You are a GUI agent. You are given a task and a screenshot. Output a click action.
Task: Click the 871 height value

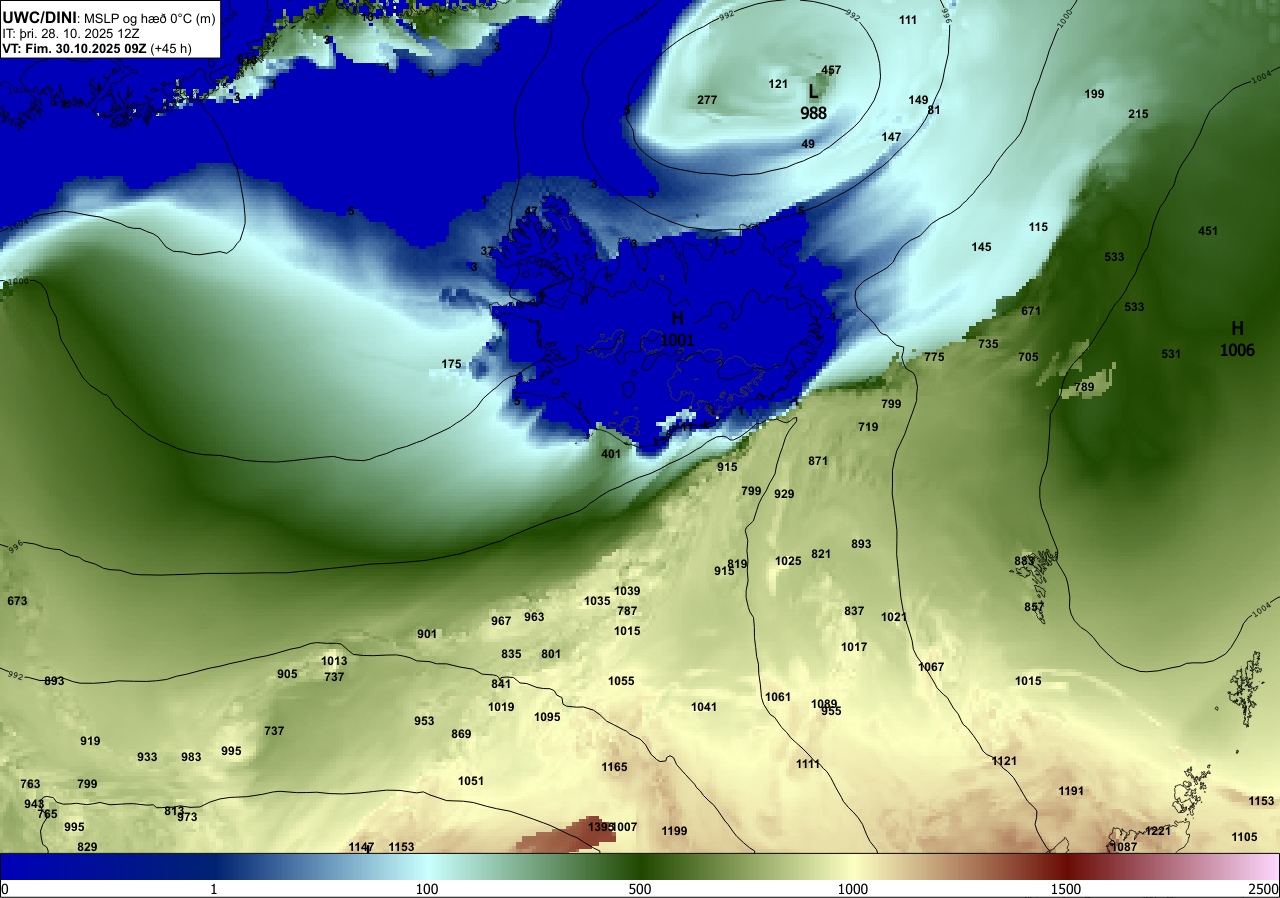click(818, 461)
